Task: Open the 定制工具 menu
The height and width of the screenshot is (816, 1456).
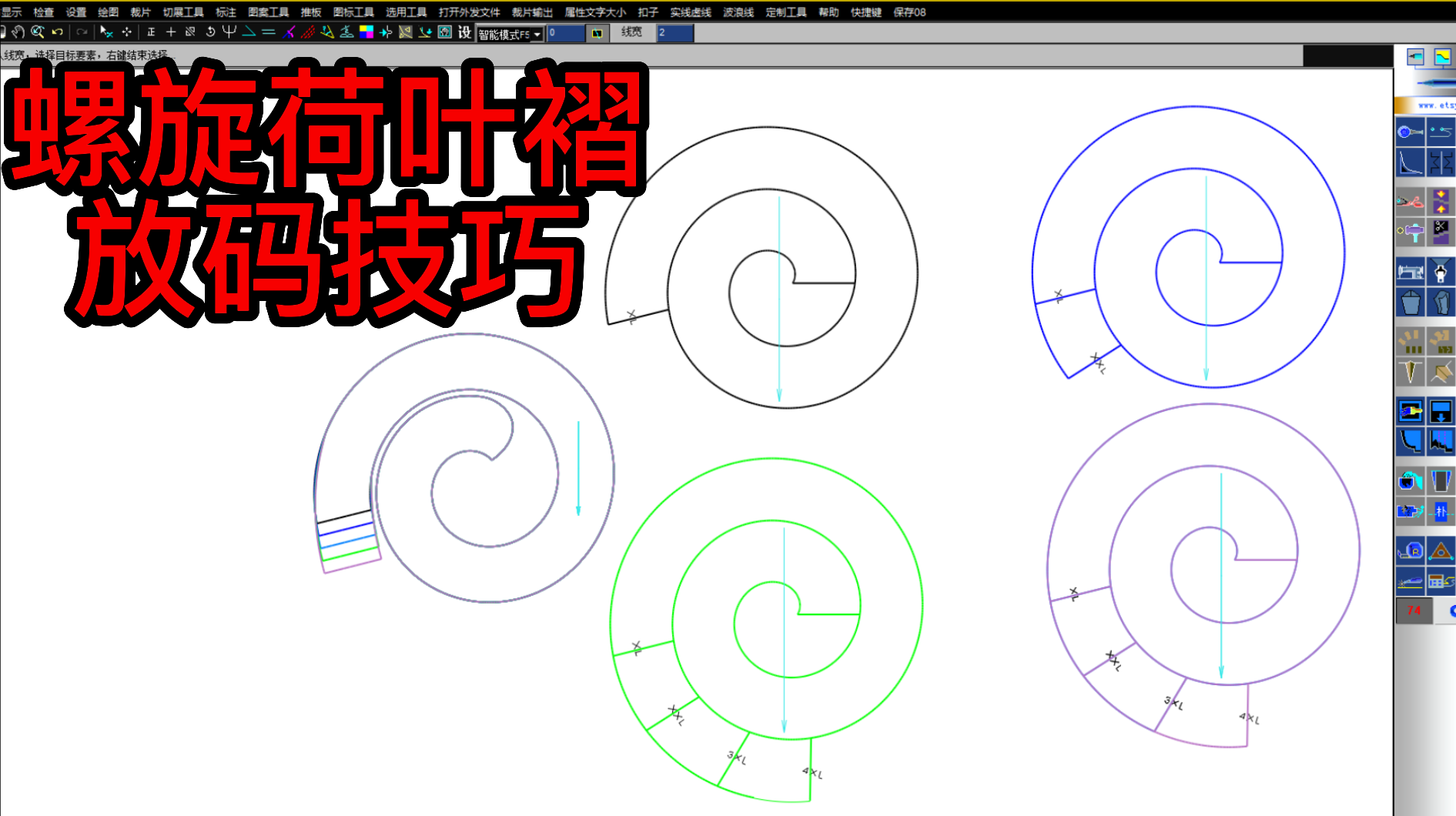Action: (785, 12)
